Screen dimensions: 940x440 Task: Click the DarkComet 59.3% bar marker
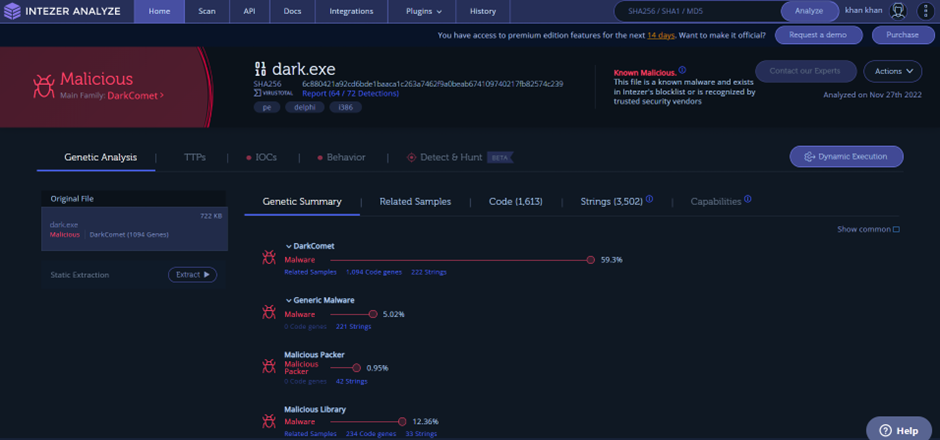[x=590, y=260]
